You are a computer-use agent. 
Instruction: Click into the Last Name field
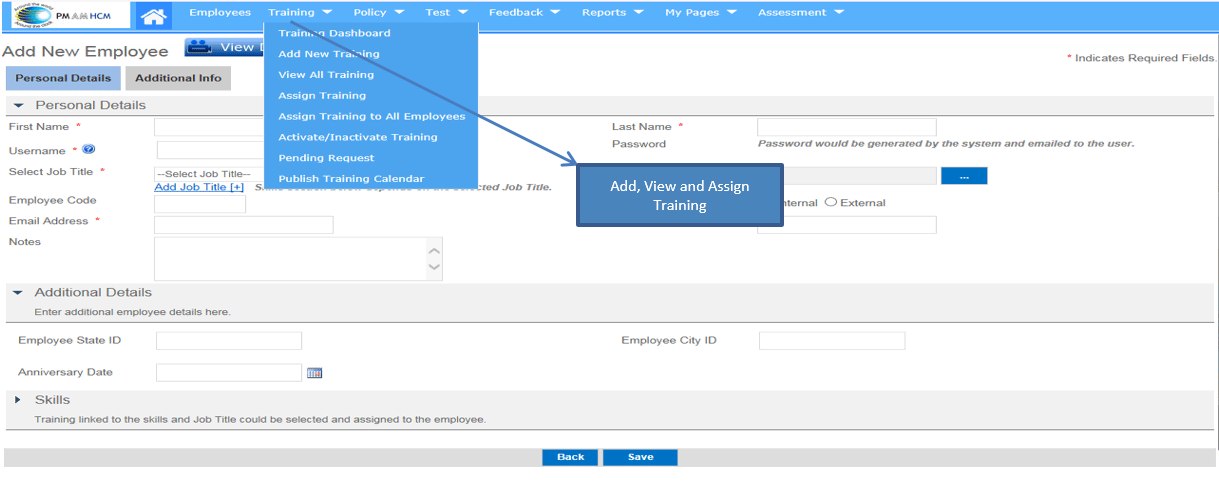(x=846, y=127)
